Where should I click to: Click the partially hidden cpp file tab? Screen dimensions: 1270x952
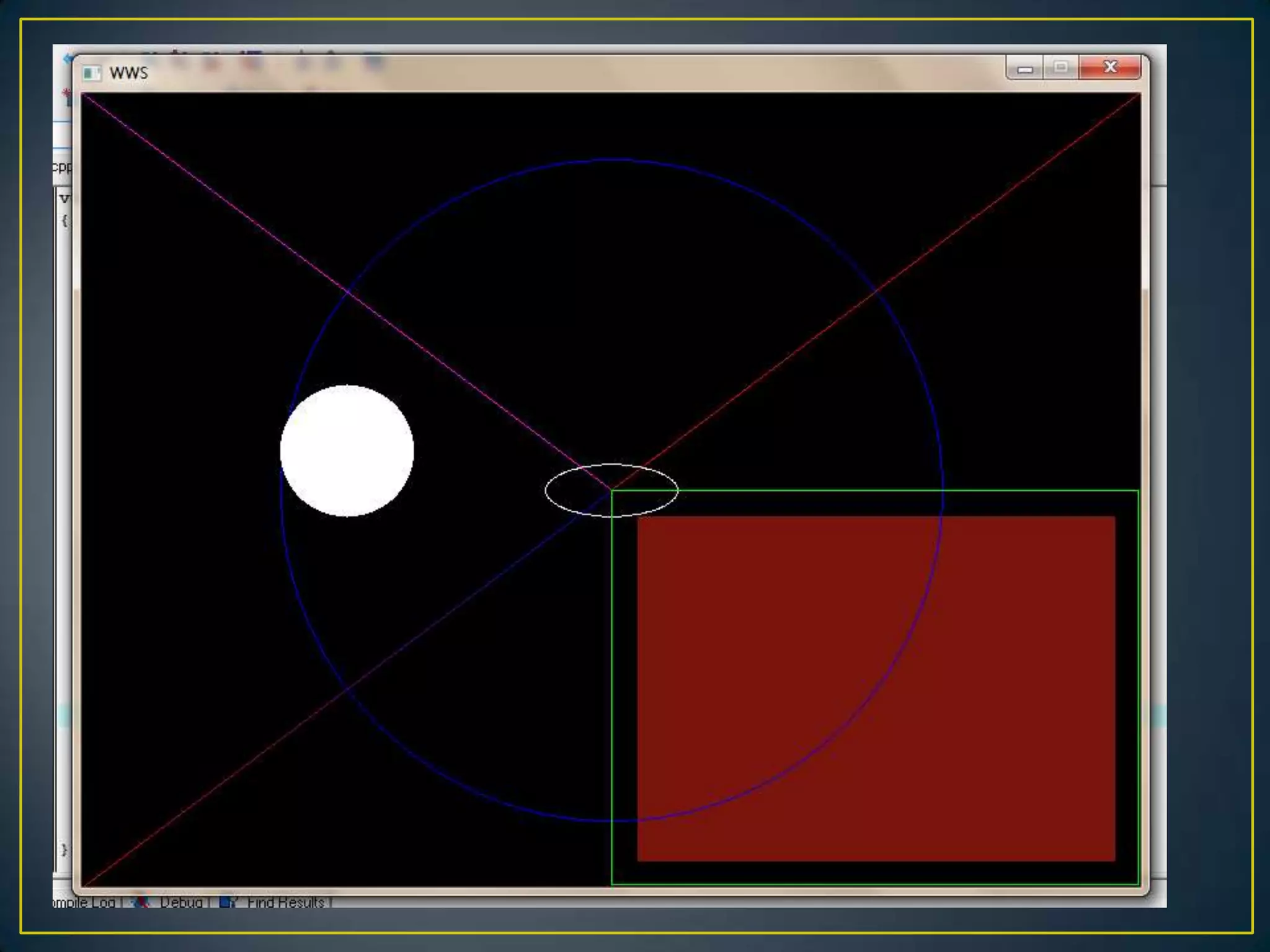click(x=61, y=167)
